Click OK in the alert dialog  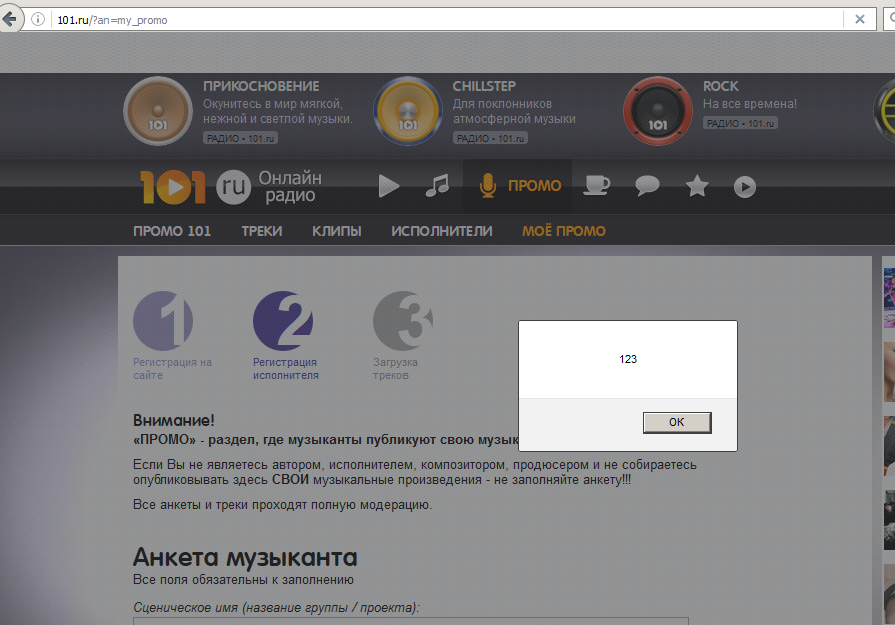point(677,422)
